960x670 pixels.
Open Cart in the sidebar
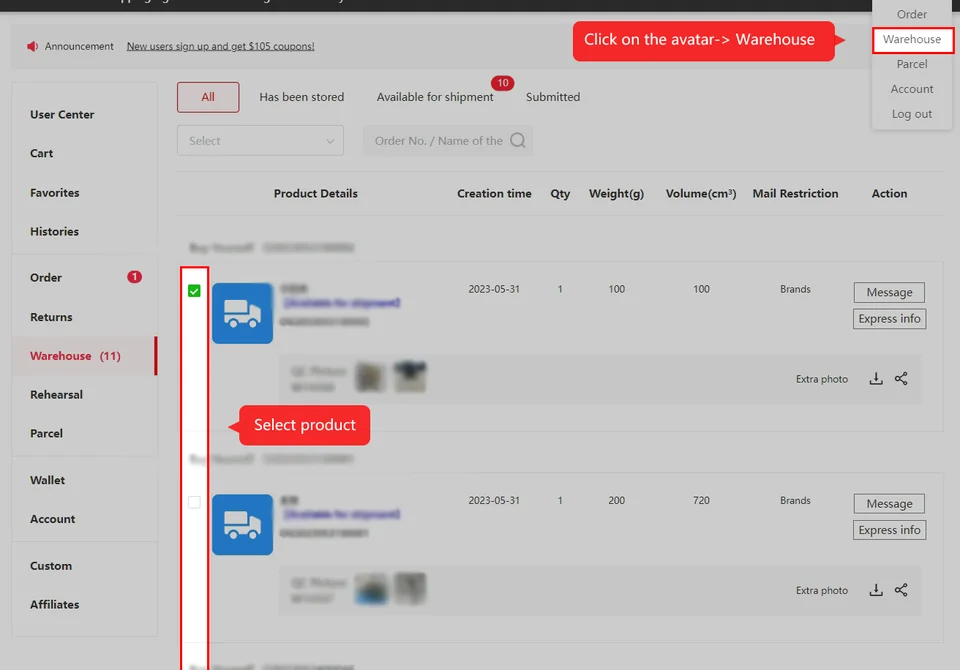pos(42,153)
